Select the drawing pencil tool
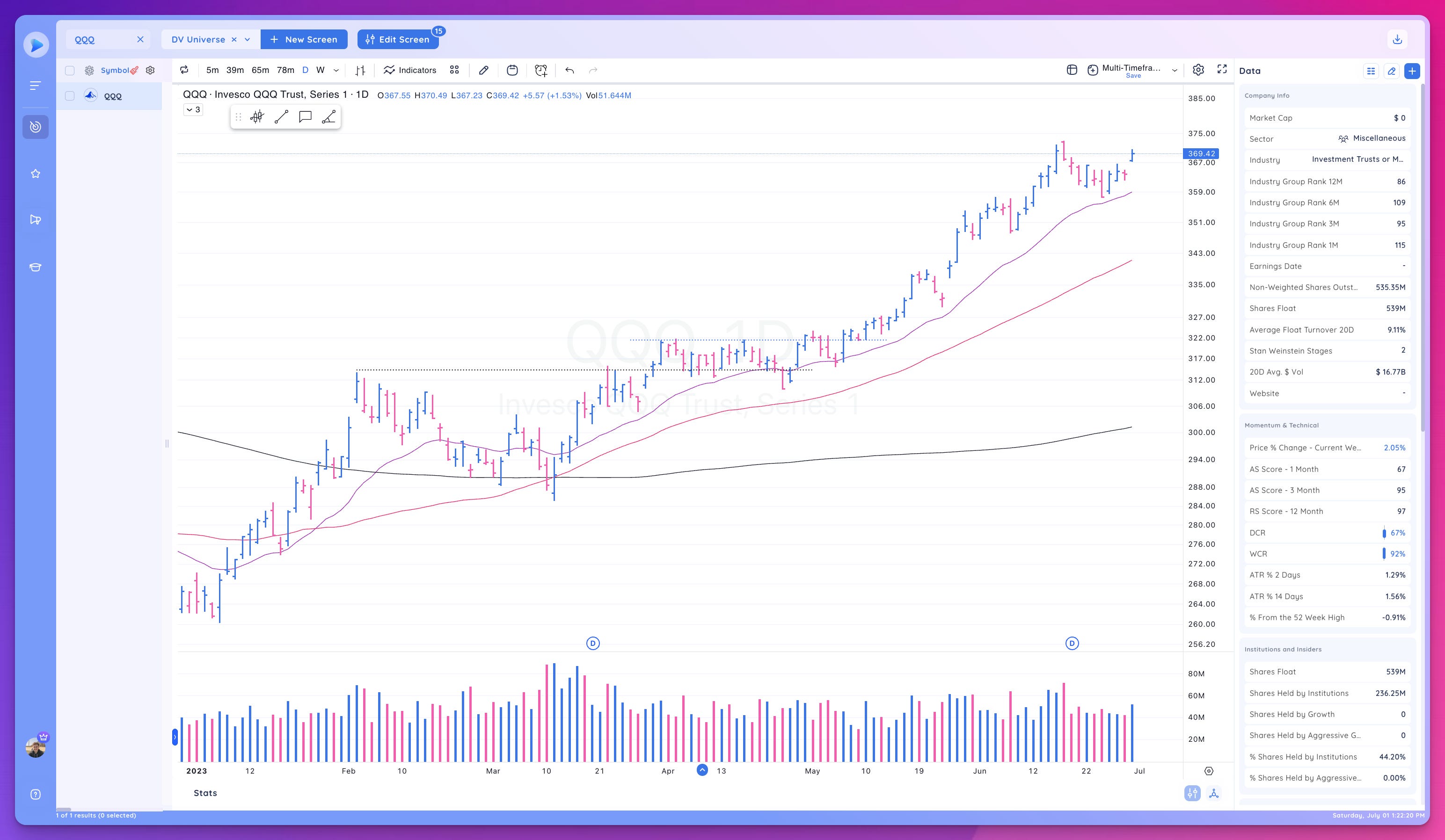This screenshot has height=840, width=1445. coord(483,70)
